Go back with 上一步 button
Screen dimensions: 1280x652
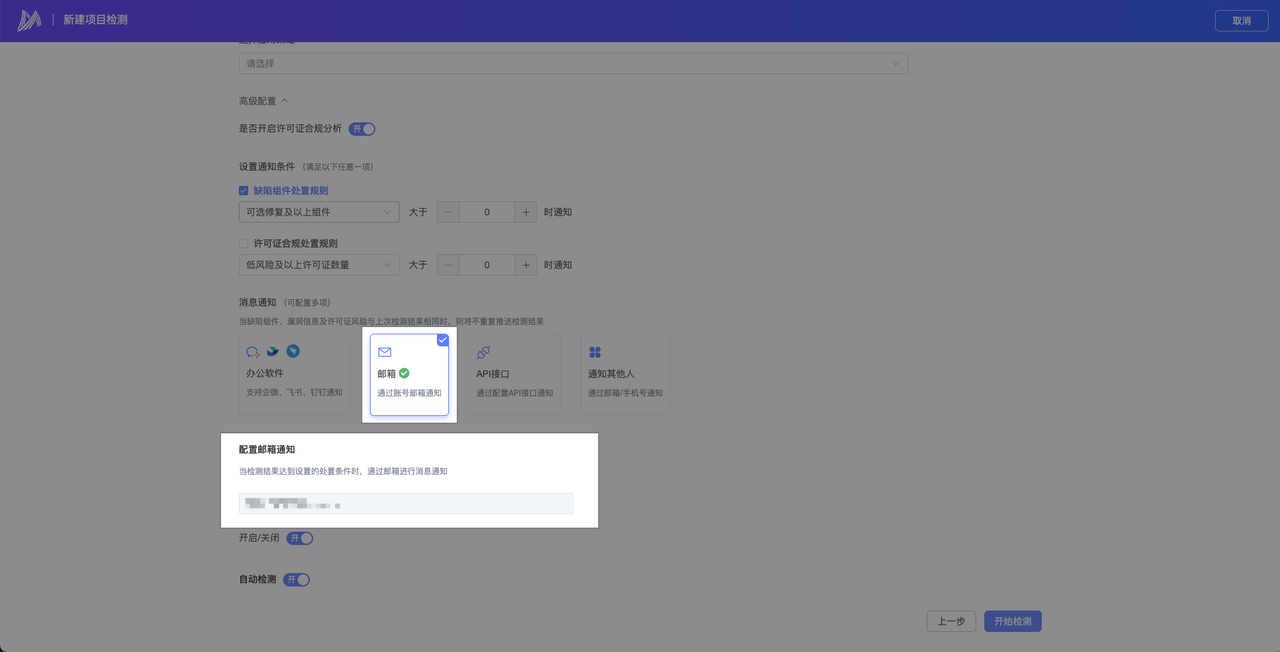pyautogui.click(x=950, y=621)
